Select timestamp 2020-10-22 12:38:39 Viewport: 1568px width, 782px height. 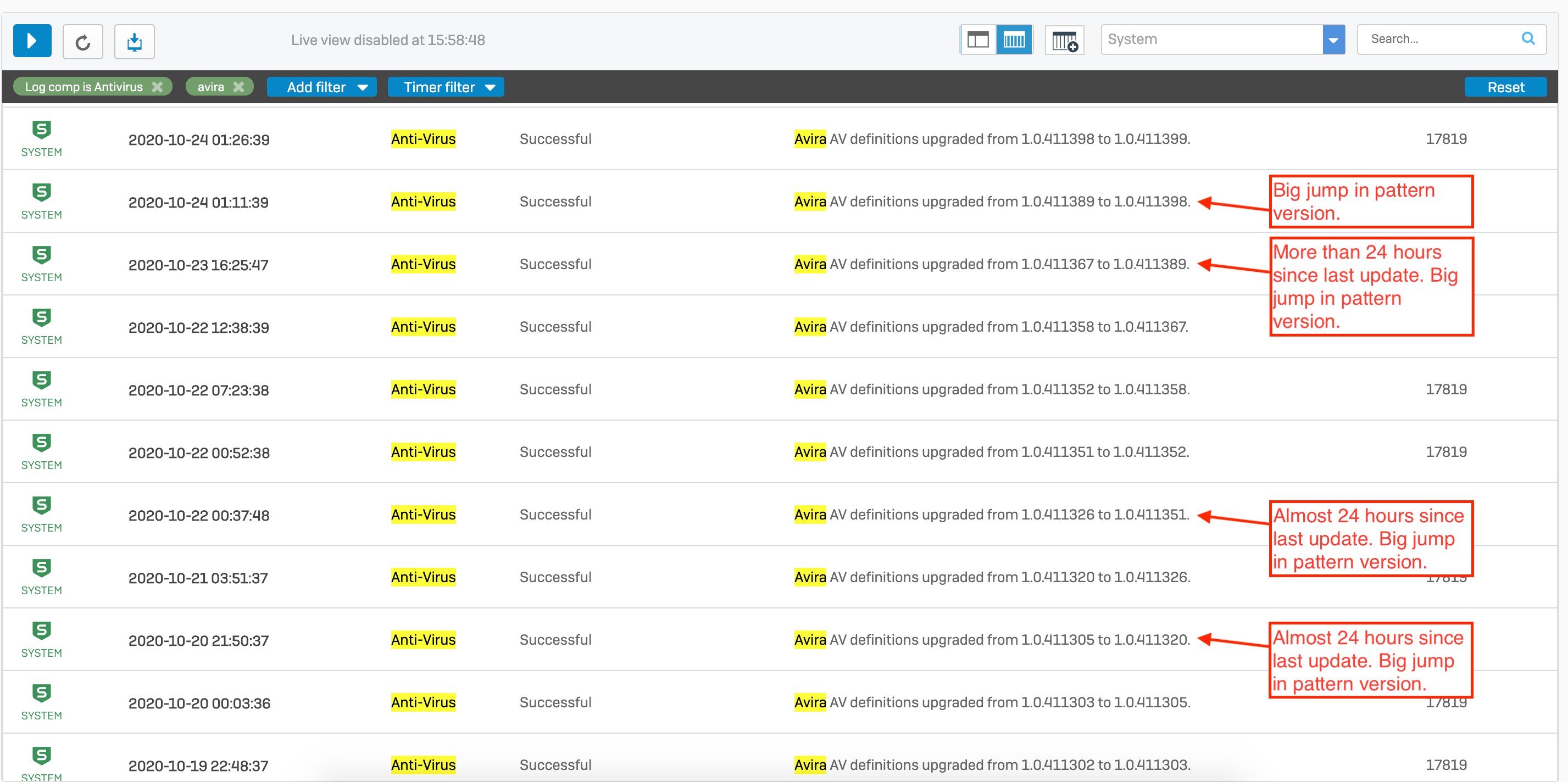[x=198, y=328]
